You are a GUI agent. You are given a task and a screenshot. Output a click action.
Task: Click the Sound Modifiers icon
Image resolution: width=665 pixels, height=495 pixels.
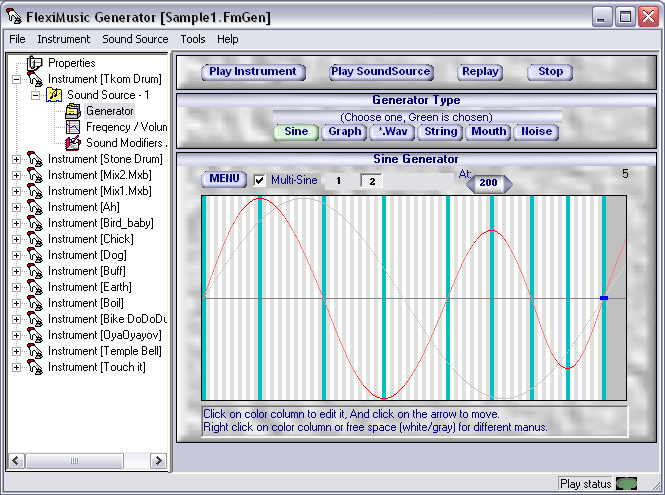pos(73,143)
